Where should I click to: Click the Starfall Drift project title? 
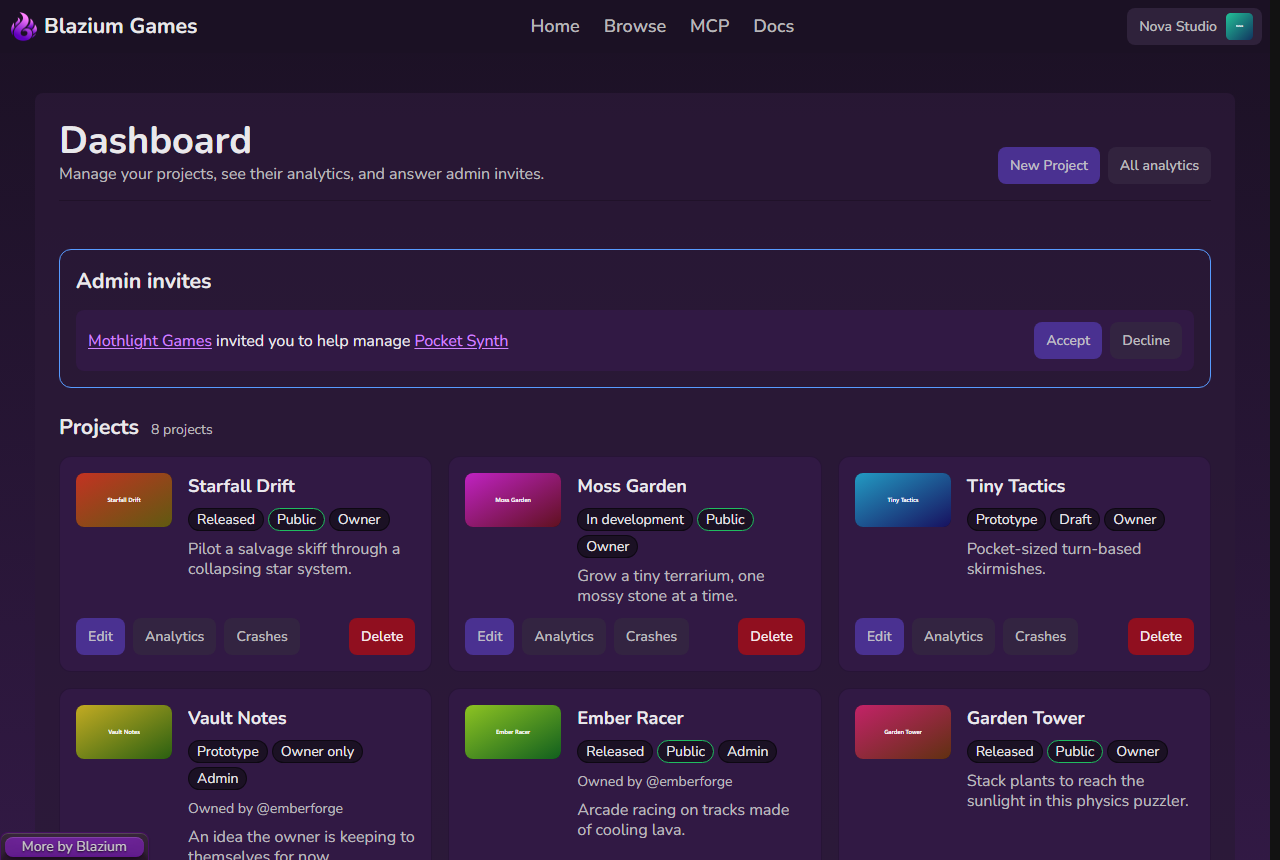pos(242,486)
